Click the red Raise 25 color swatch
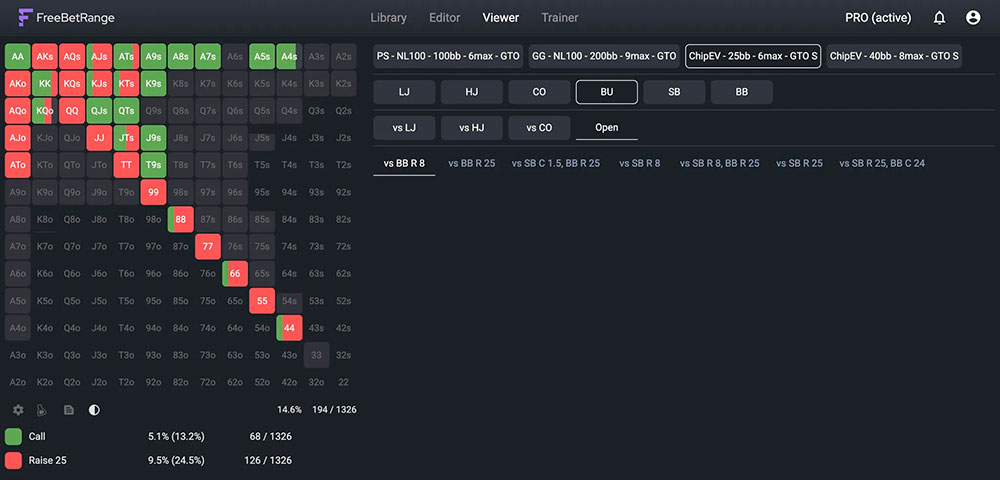 13,460
